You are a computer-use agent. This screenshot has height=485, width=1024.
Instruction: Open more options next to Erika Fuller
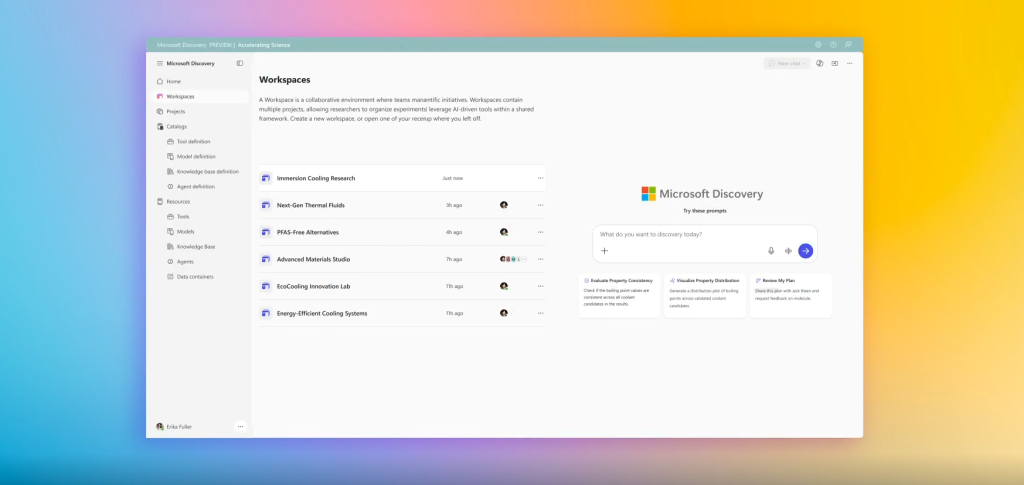tap(240, 426)
